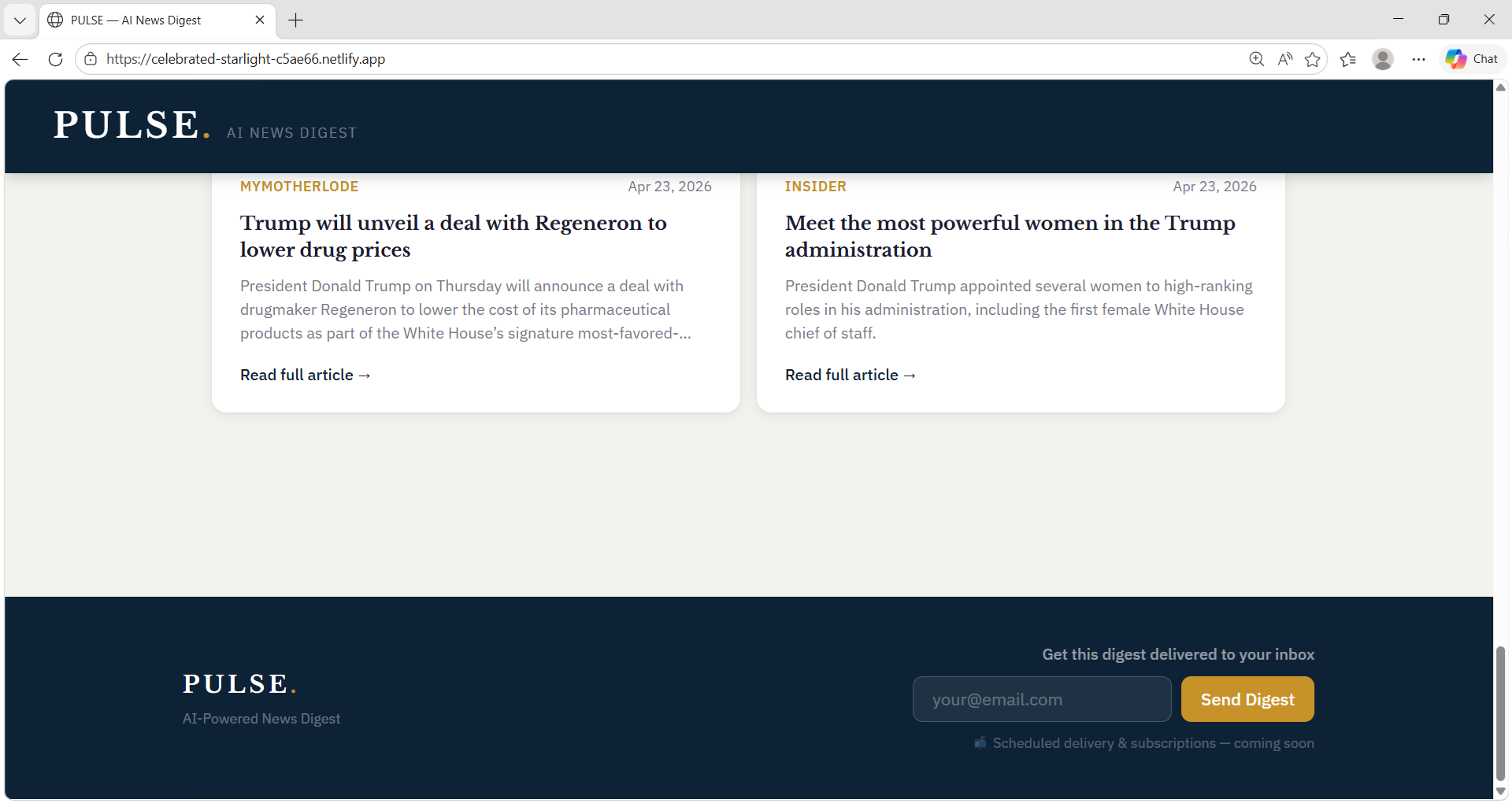Open the browser settings ellipsis menu
The height and width of the screenshot is (803, 1512).
click(1419, 59)
